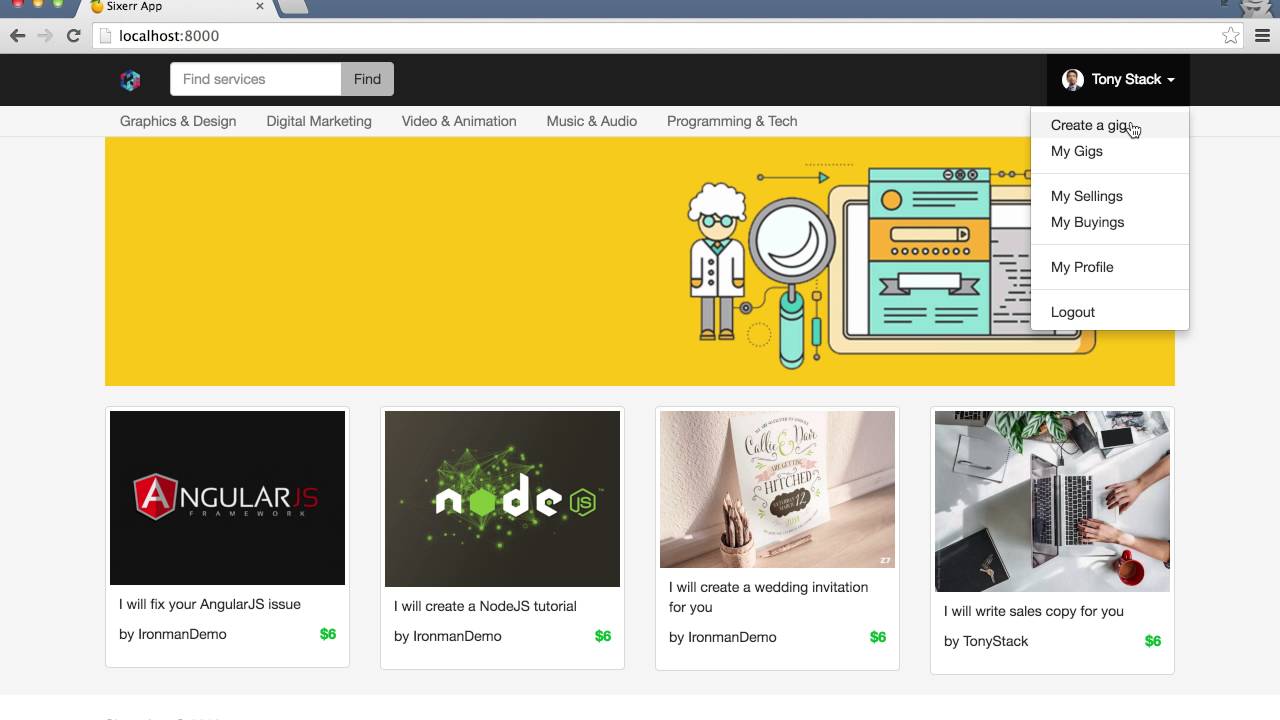Click the $6 price on sales copy gig

(1153, 642)
